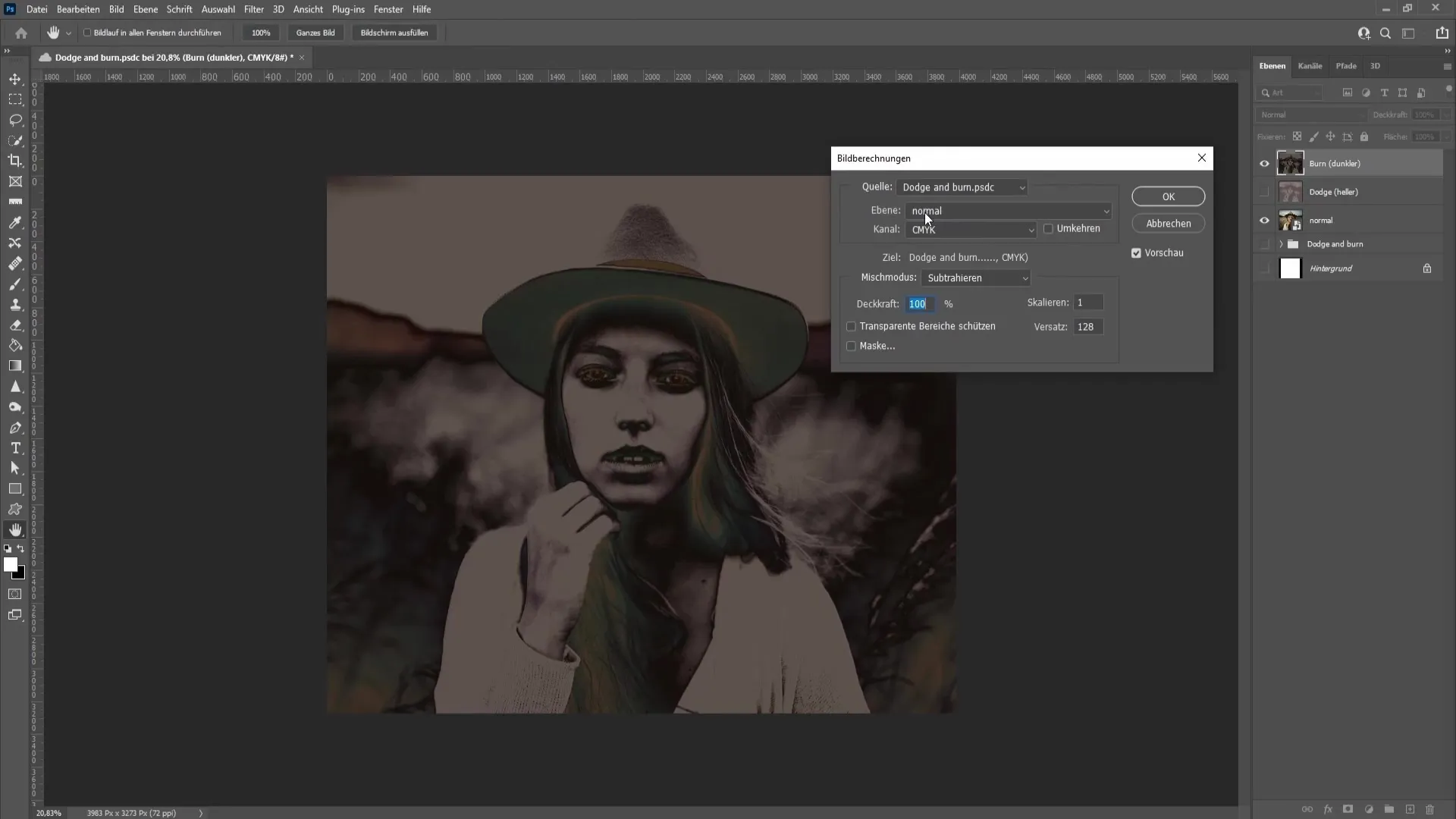Hide the normal layer
Image resolution: width=1456 pixels, height=819 pixels.
tap(1264, 221)
